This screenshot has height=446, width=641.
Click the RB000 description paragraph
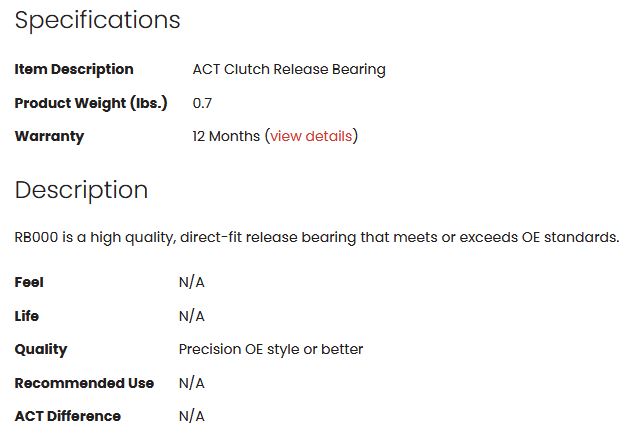[317, 237]
